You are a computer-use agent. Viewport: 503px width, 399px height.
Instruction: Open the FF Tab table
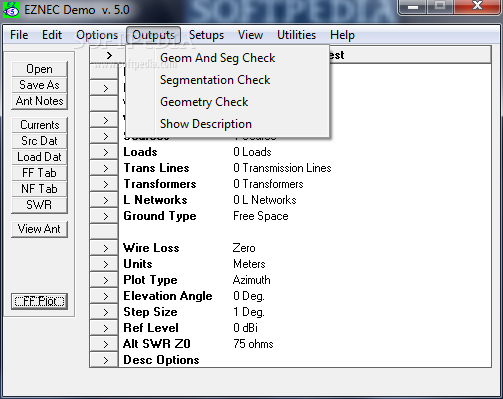click(x=39, y=173)
